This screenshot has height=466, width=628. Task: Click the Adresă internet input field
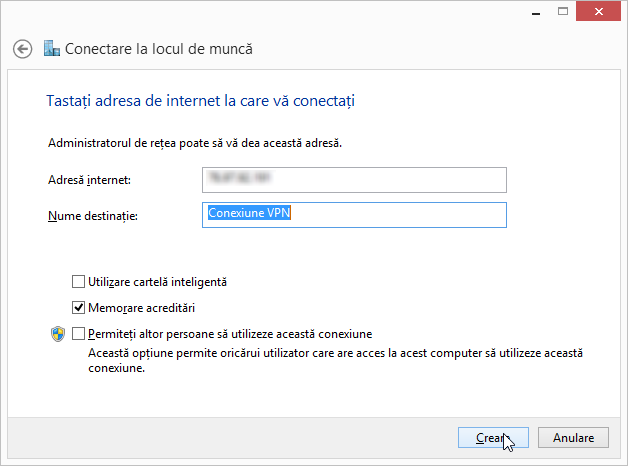pos(354,180)
